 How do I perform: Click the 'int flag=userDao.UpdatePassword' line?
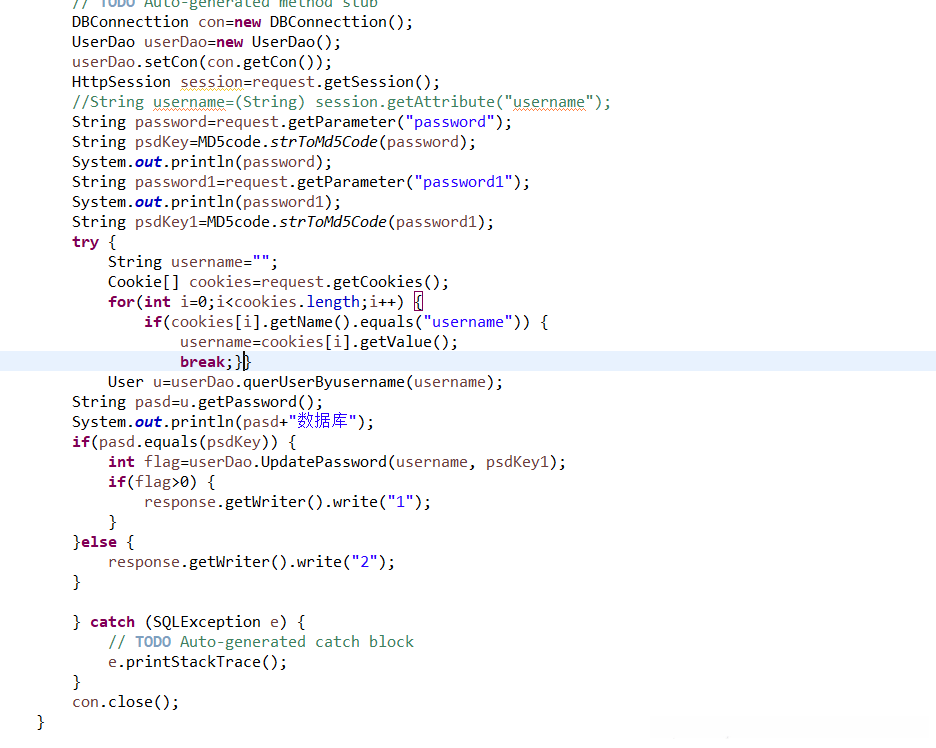(x=337, y=462)
